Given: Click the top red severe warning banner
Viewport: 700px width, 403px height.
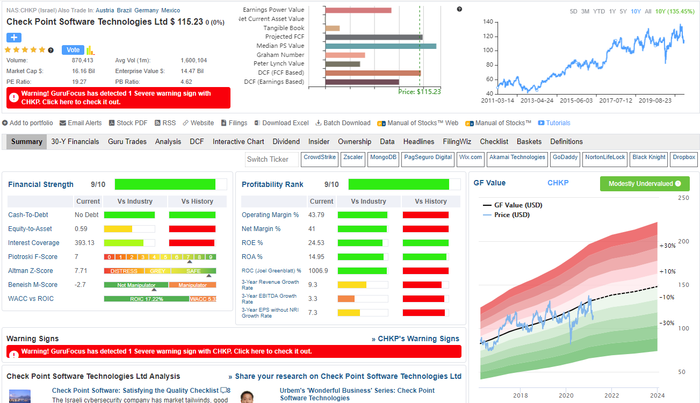Looking at the screenshot, I should [118, 98].
